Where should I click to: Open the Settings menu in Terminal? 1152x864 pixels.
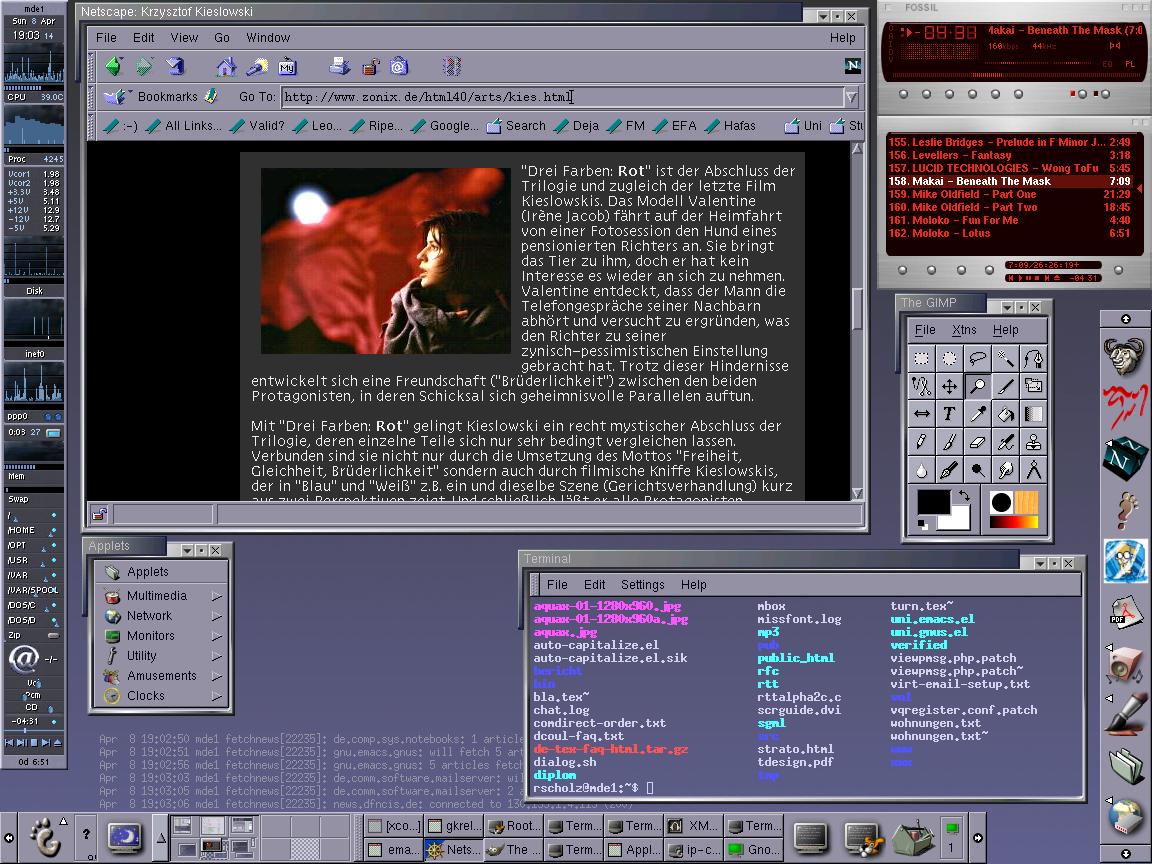642,585
